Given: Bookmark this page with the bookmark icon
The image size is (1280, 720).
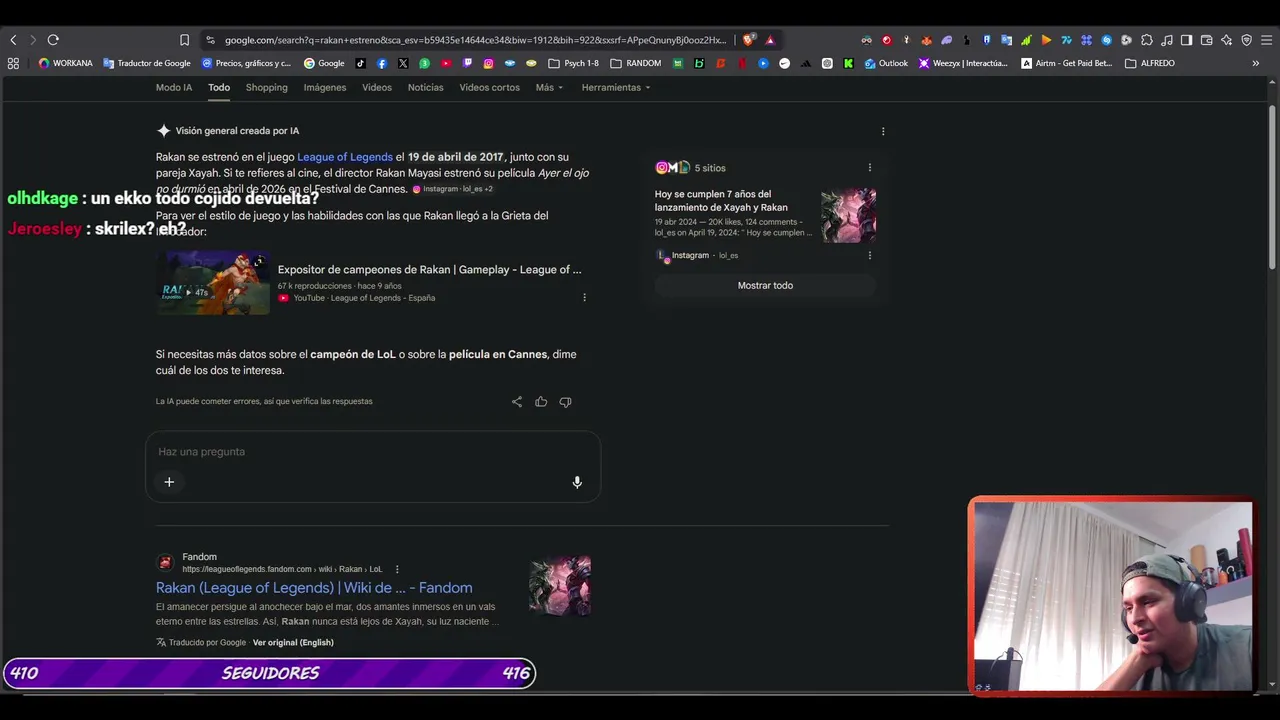Looking at the screenshot, I should 184,40.
